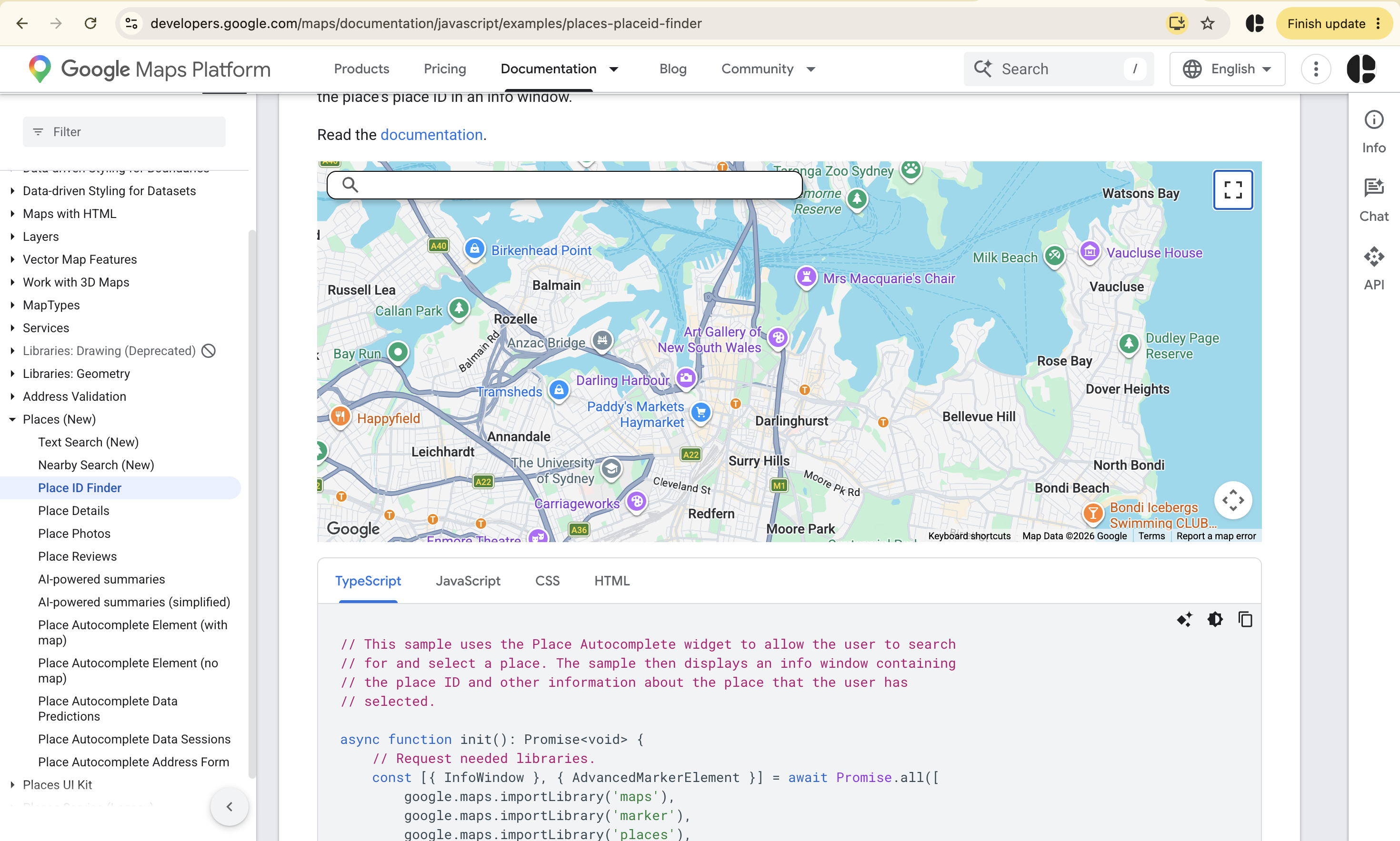This screenshot has height=841, width=1400.
Task: Switch to the CSS code tab
Action: (547, 580)
